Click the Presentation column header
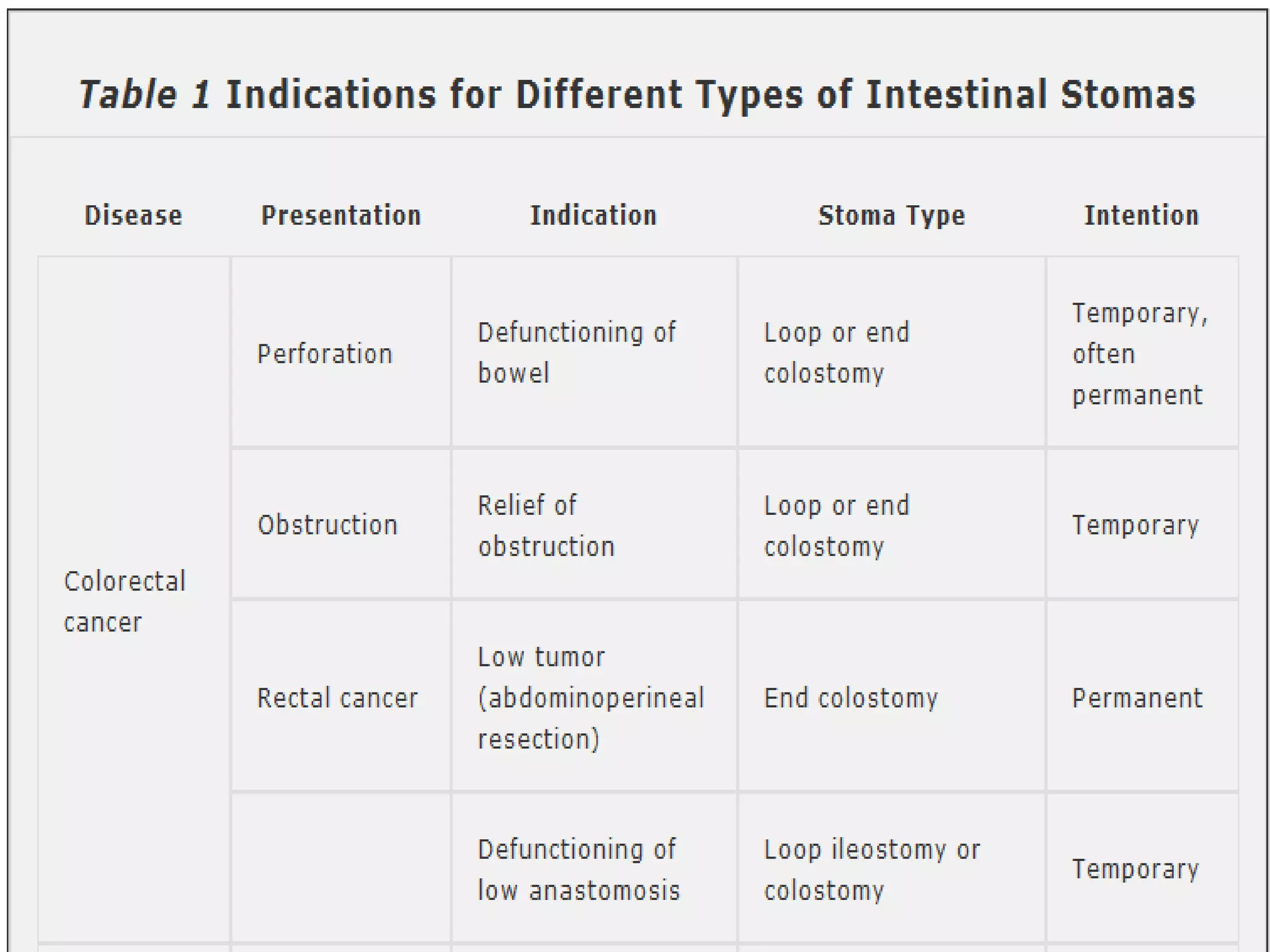Viewport: 1270px width, 952px height. (x=341, y=216)
